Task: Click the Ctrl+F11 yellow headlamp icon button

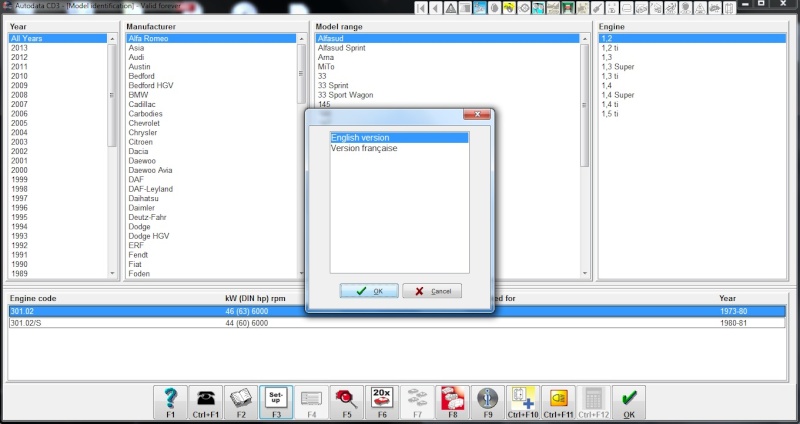Action: pyautogui.click(x=558, y=403)
